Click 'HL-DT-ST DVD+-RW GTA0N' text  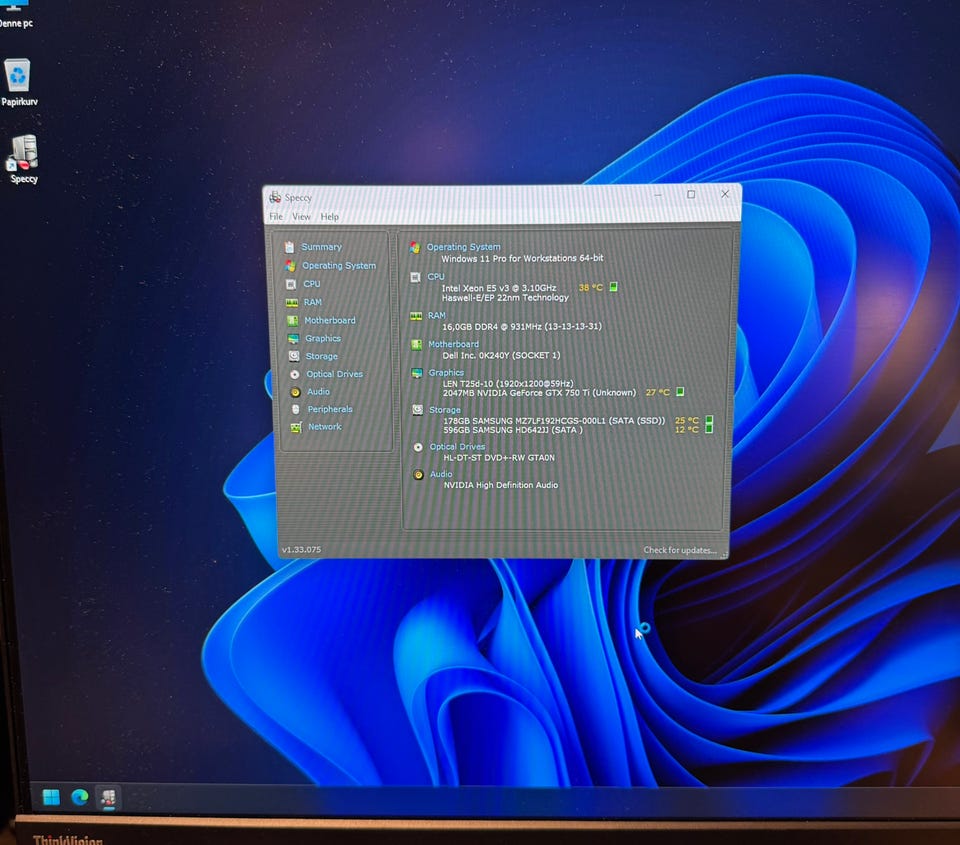coord(499,457)
